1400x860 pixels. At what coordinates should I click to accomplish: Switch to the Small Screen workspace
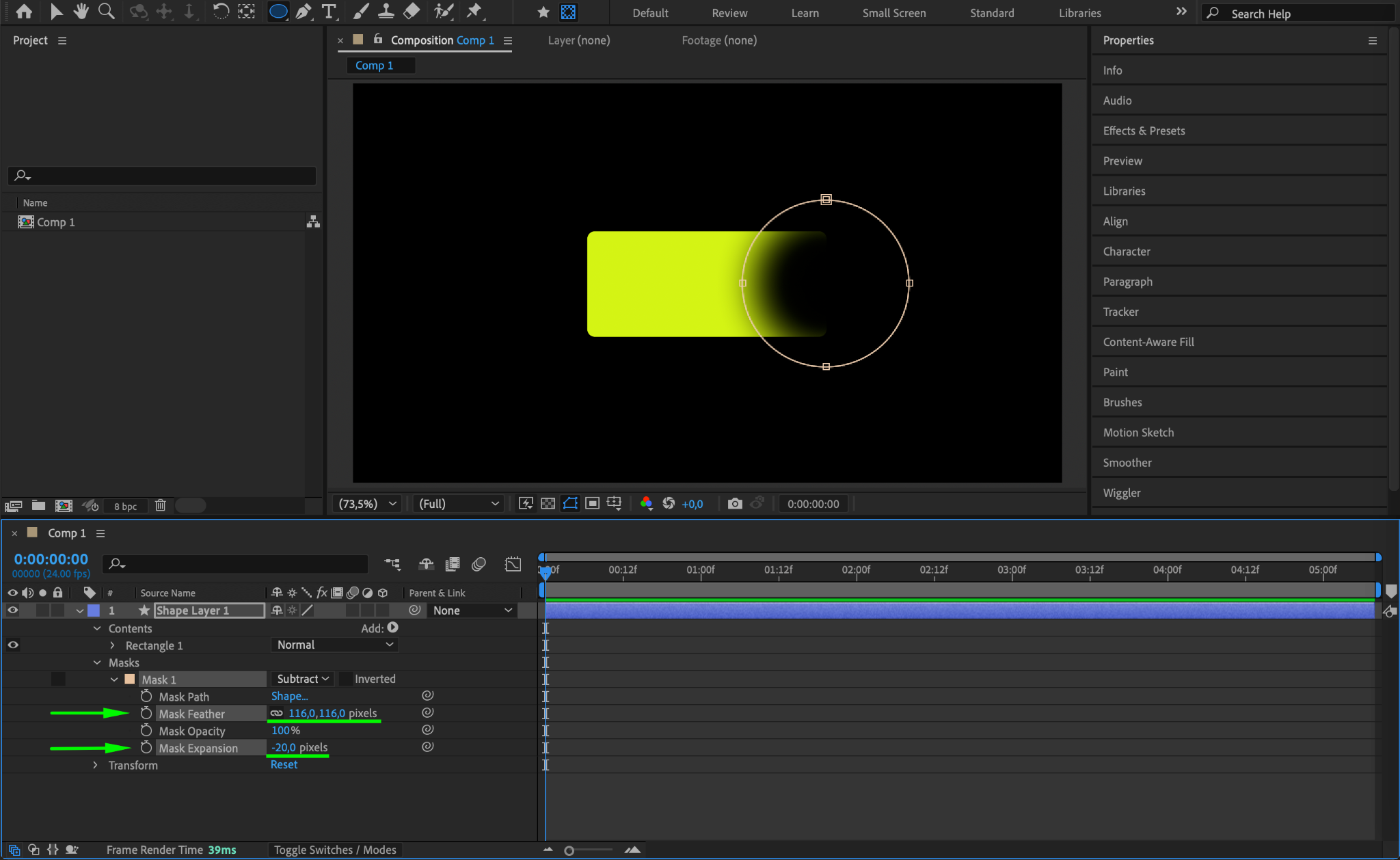(893, 13)
